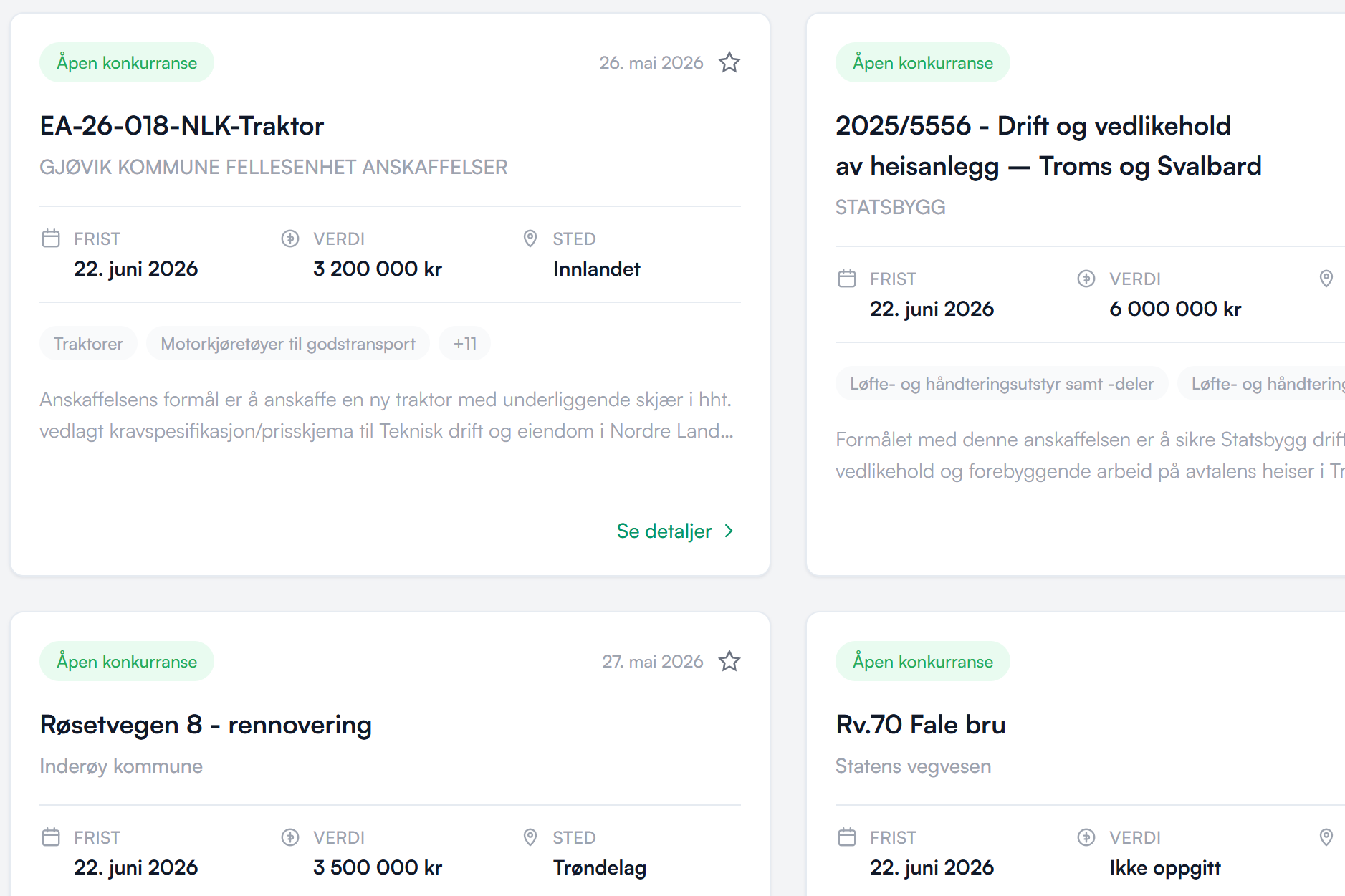This screenshot has width=1345, height=896.
Task: Expand the +11 more categories tag
Action: [465, 343]
